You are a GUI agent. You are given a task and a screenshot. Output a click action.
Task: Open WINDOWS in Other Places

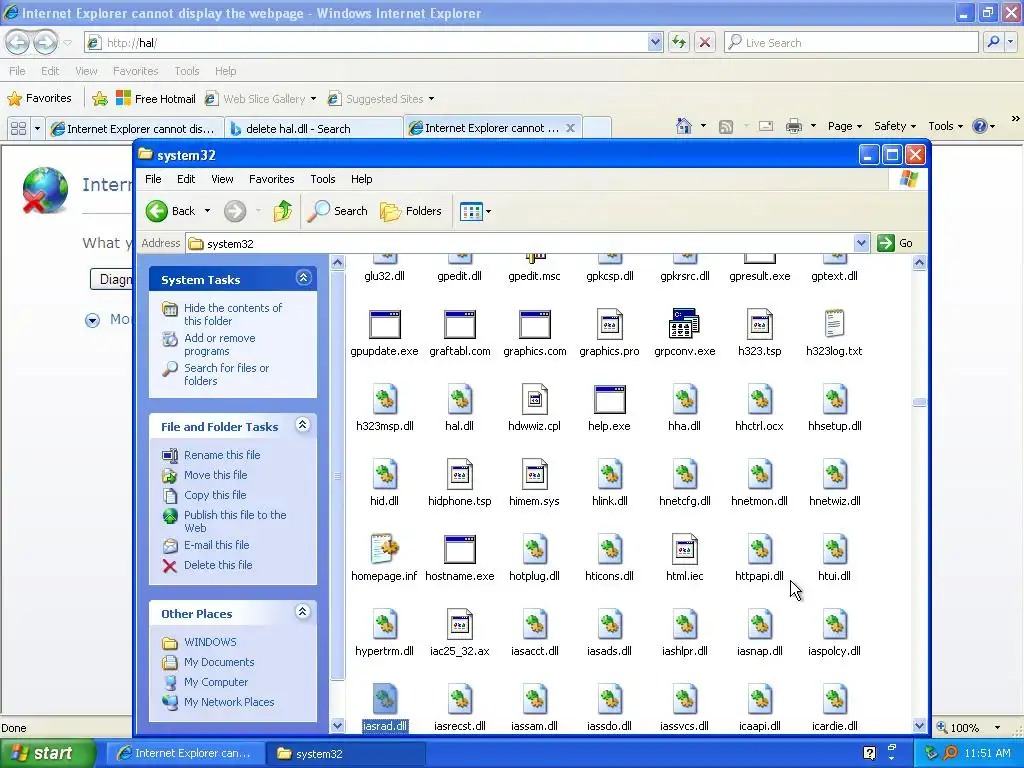[210, 642]
